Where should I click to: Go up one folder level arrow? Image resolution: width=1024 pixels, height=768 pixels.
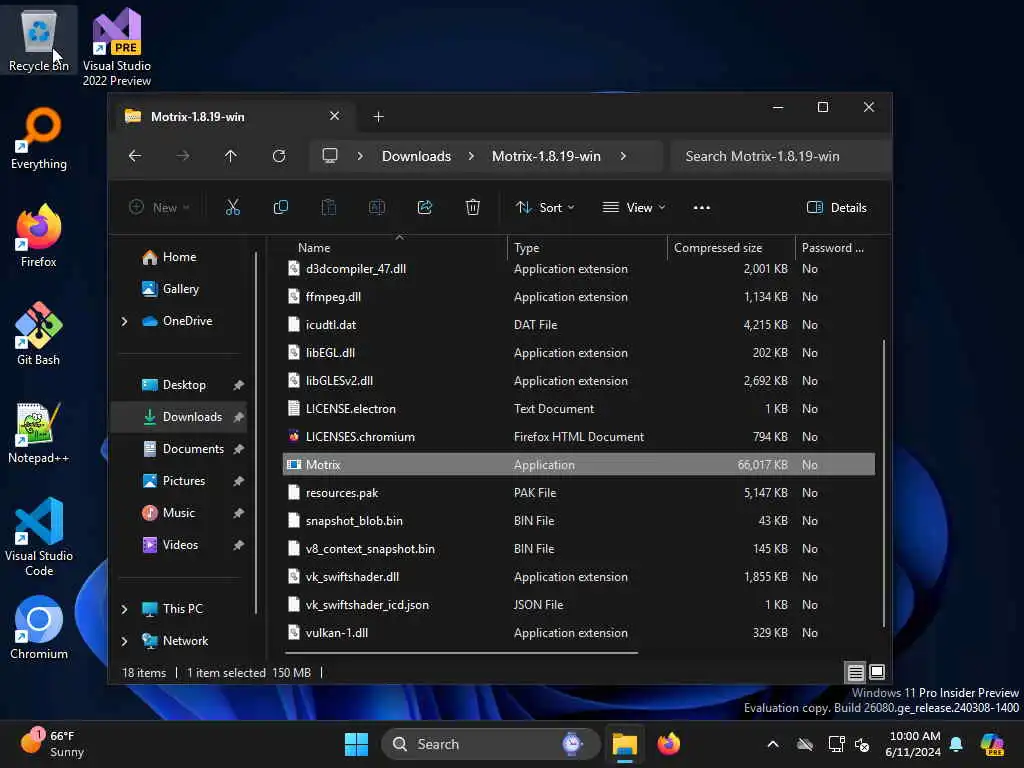[231, 156]
